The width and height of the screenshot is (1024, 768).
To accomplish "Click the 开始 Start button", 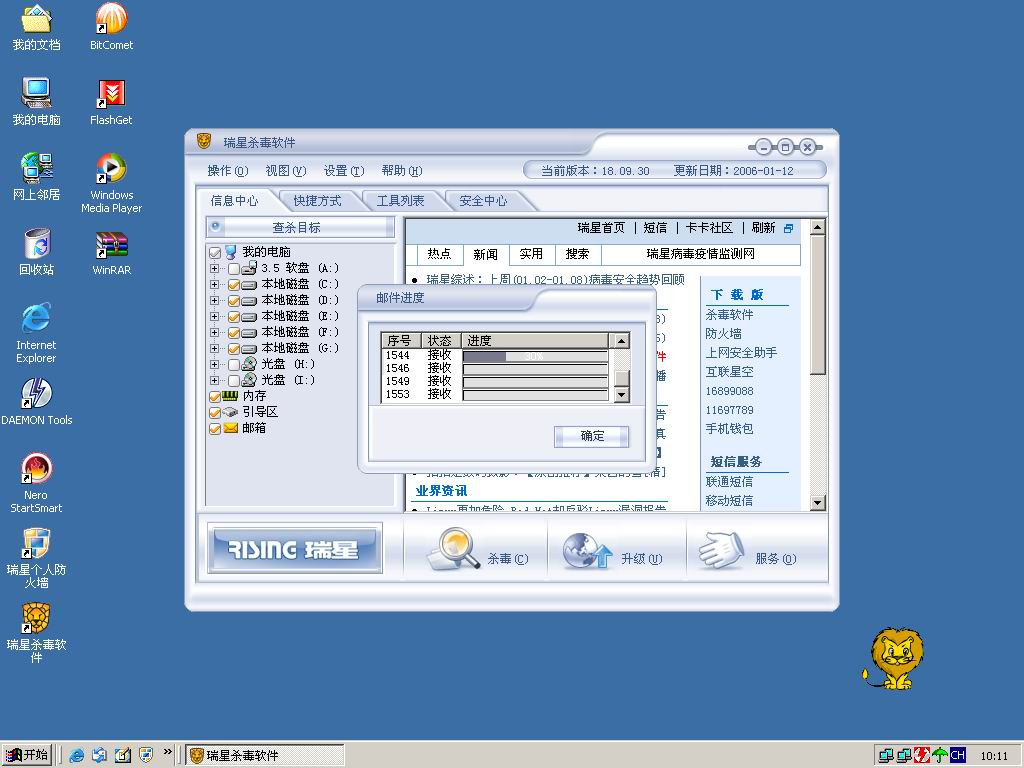I will point(27,755).
